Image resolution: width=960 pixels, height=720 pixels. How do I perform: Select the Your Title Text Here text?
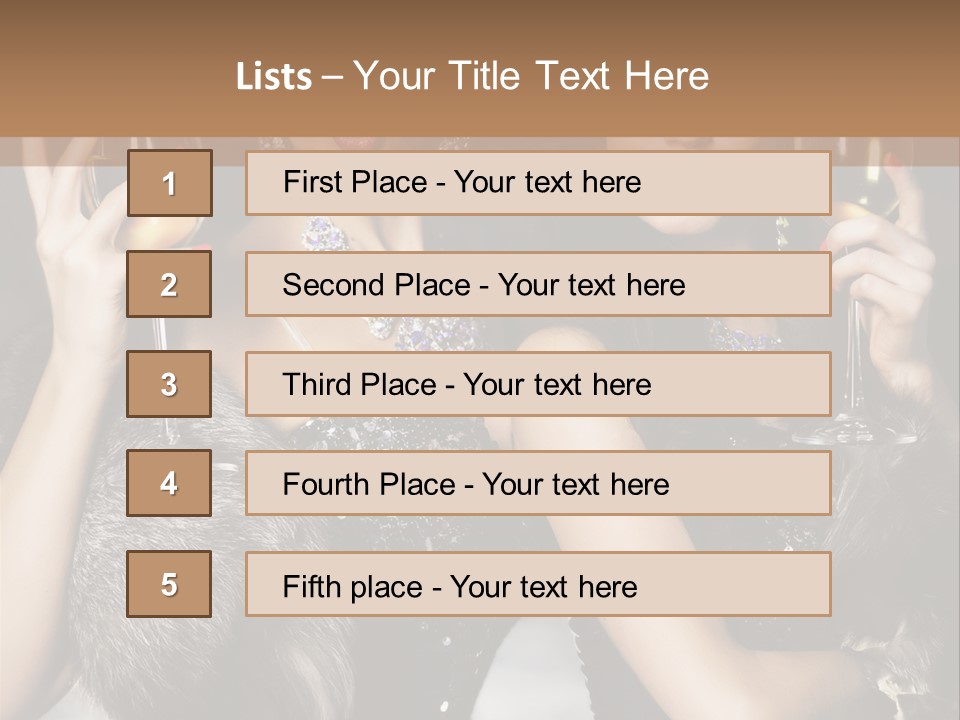pos(531,76)
